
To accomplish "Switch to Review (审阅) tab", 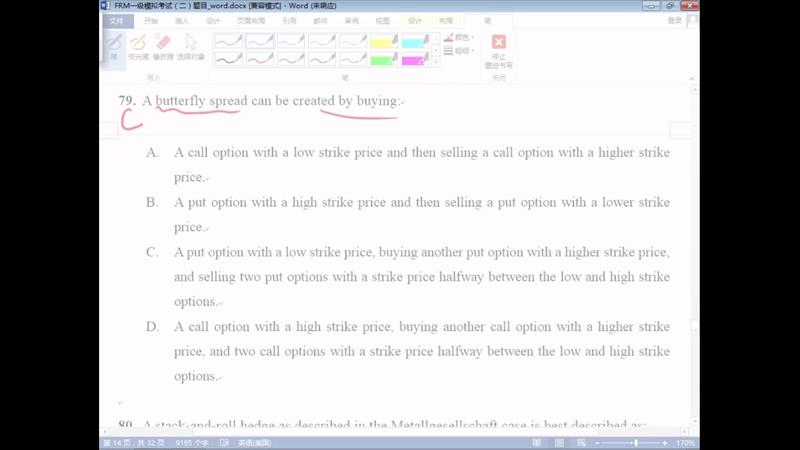I will click(x=352, y=20).
